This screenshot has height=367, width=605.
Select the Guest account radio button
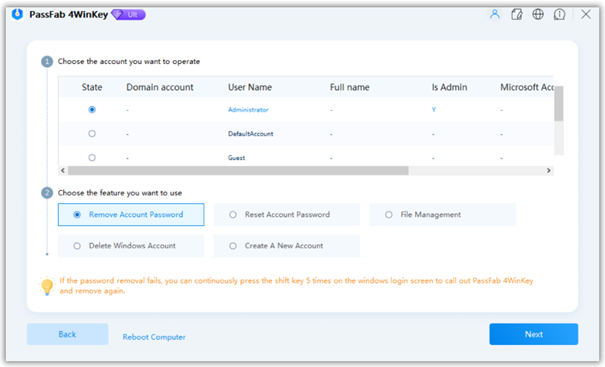[92, 157]
